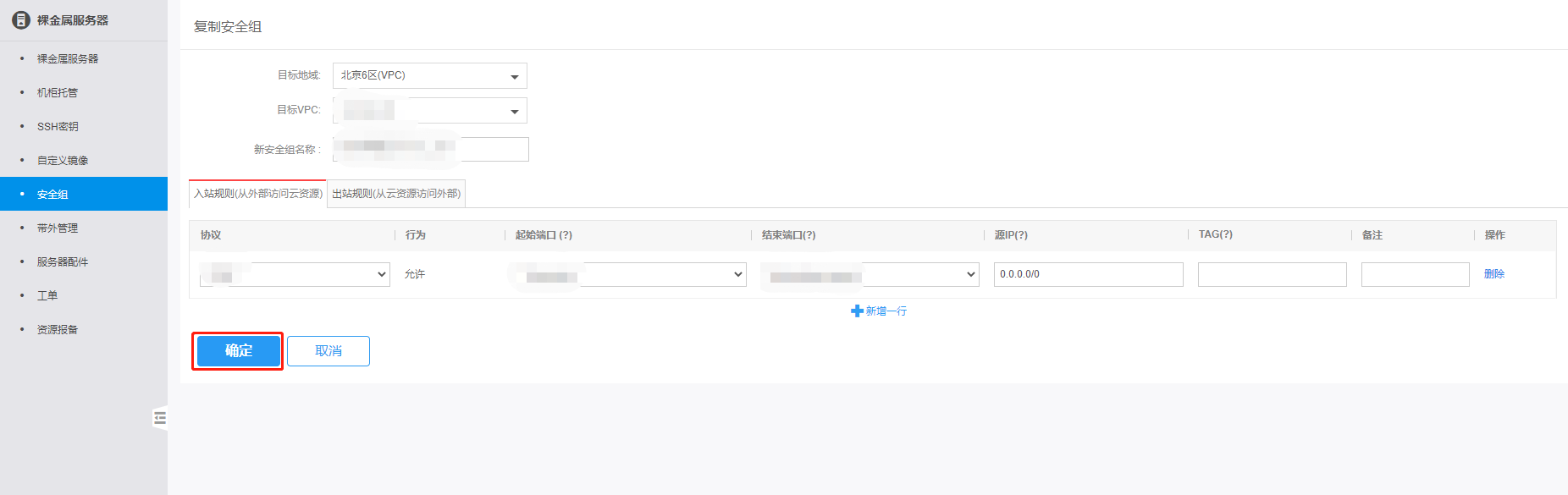Click the 操作 column header
Screen dimensions: 1568x495
click(1495, 235)
